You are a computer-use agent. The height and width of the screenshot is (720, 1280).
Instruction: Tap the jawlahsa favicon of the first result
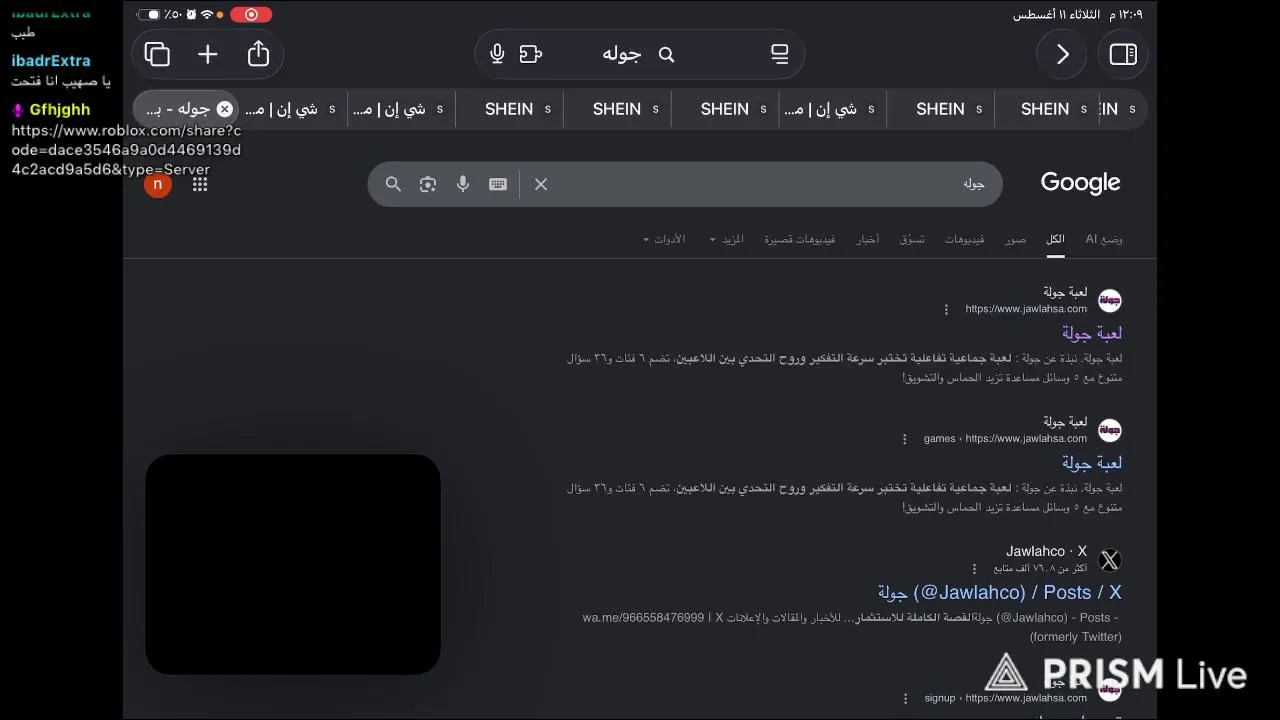1109,300
